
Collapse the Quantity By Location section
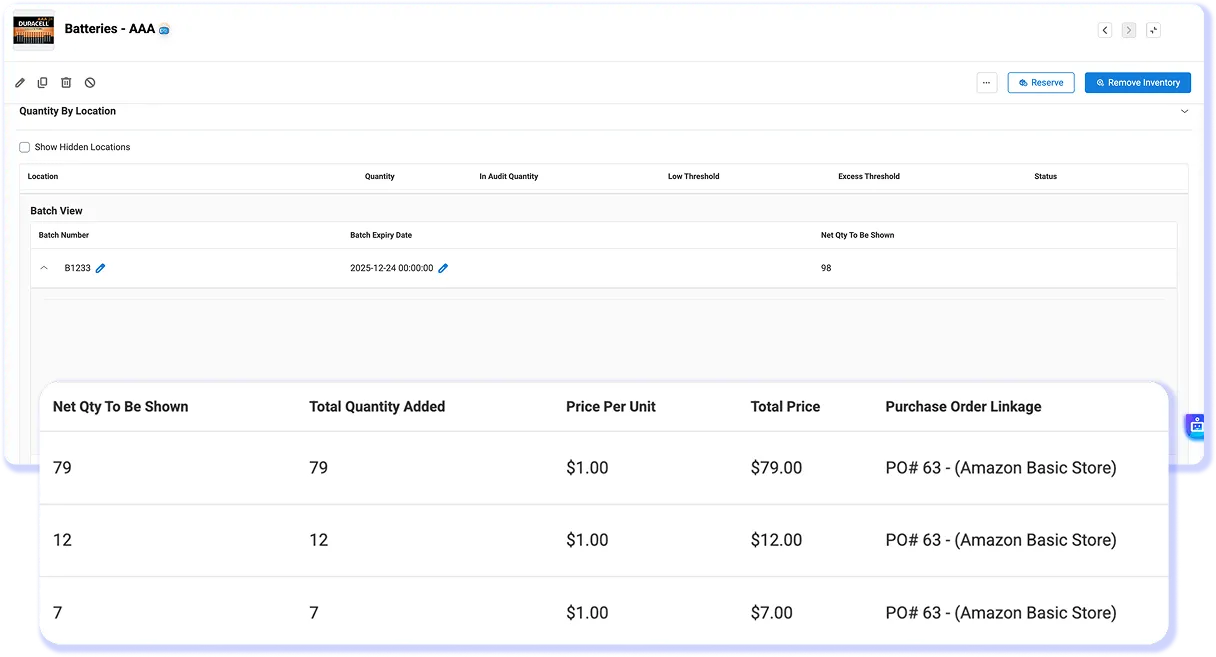pos(1184,111)
